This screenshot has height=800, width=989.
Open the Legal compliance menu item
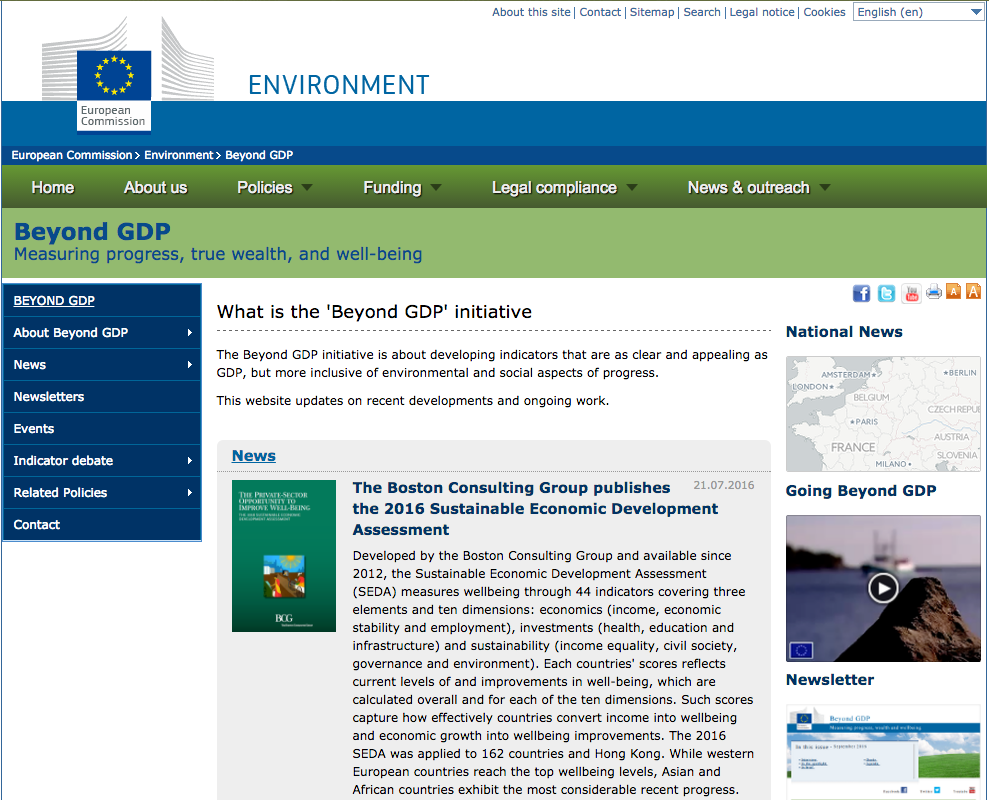(554, 187)
